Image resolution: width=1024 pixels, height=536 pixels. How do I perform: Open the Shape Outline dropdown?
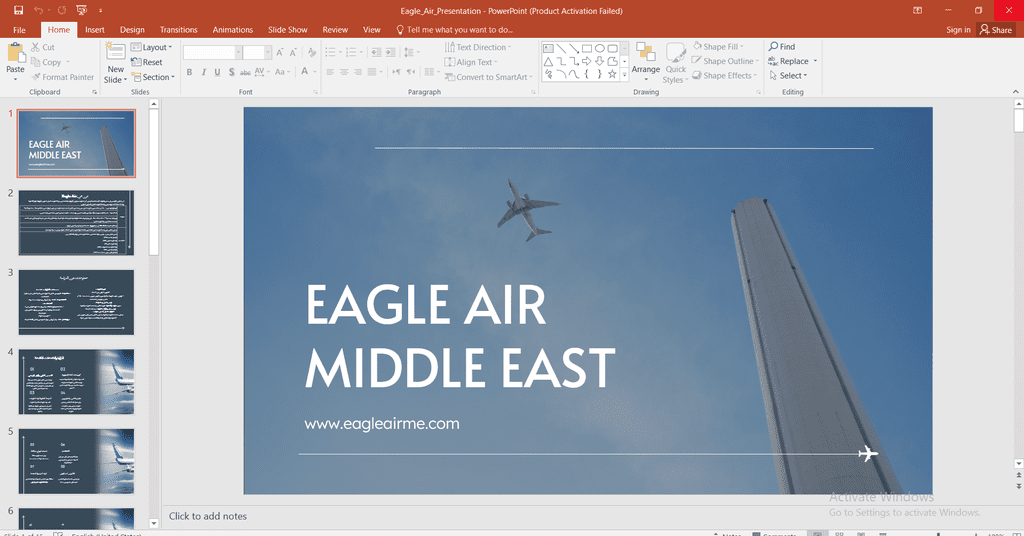pos(726,61)
